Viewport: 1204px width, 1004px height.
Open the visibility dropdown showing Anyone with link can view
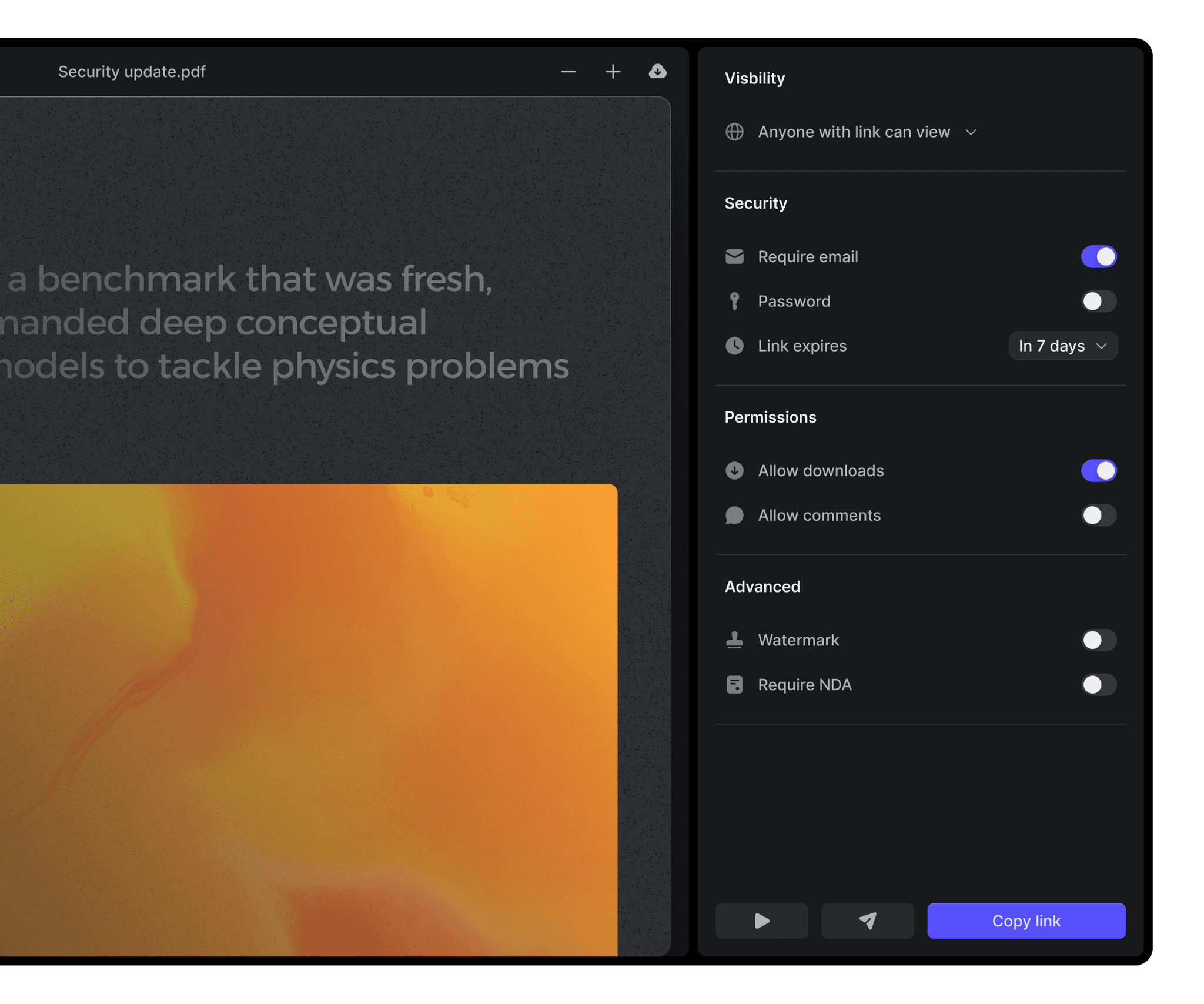[854, 132]
